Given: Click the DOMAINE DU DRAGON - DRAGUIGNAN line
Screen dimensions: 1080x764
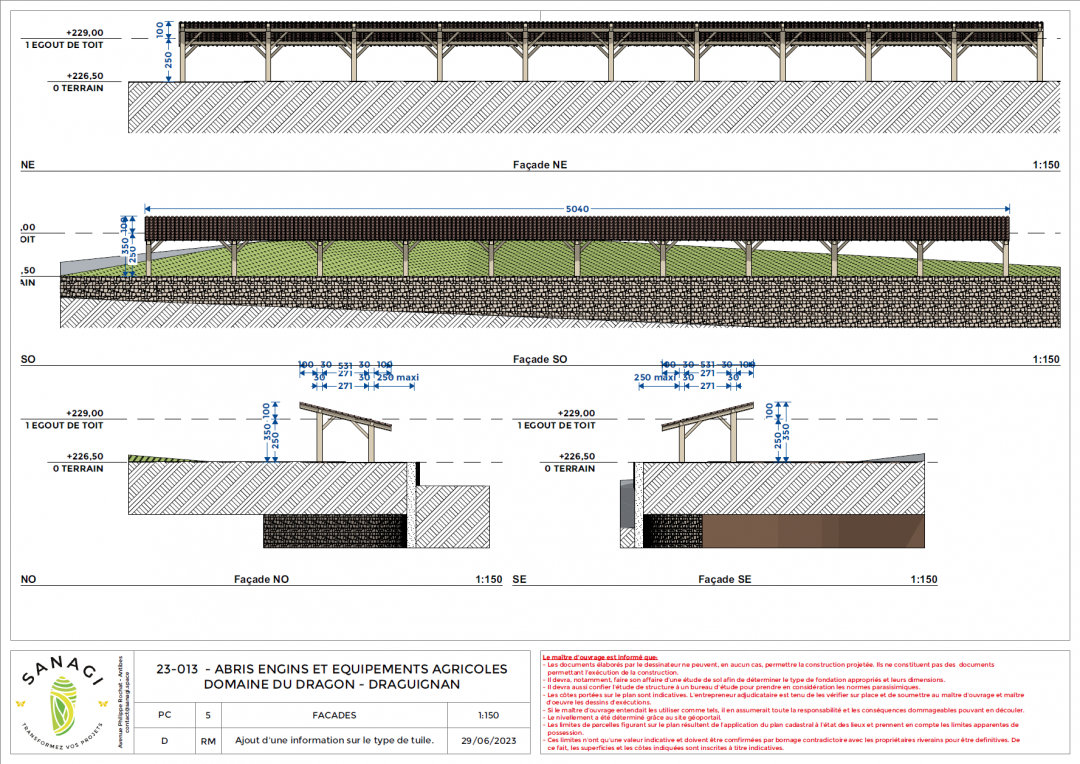Looking at the screenshot, I should tap(332, 685).
